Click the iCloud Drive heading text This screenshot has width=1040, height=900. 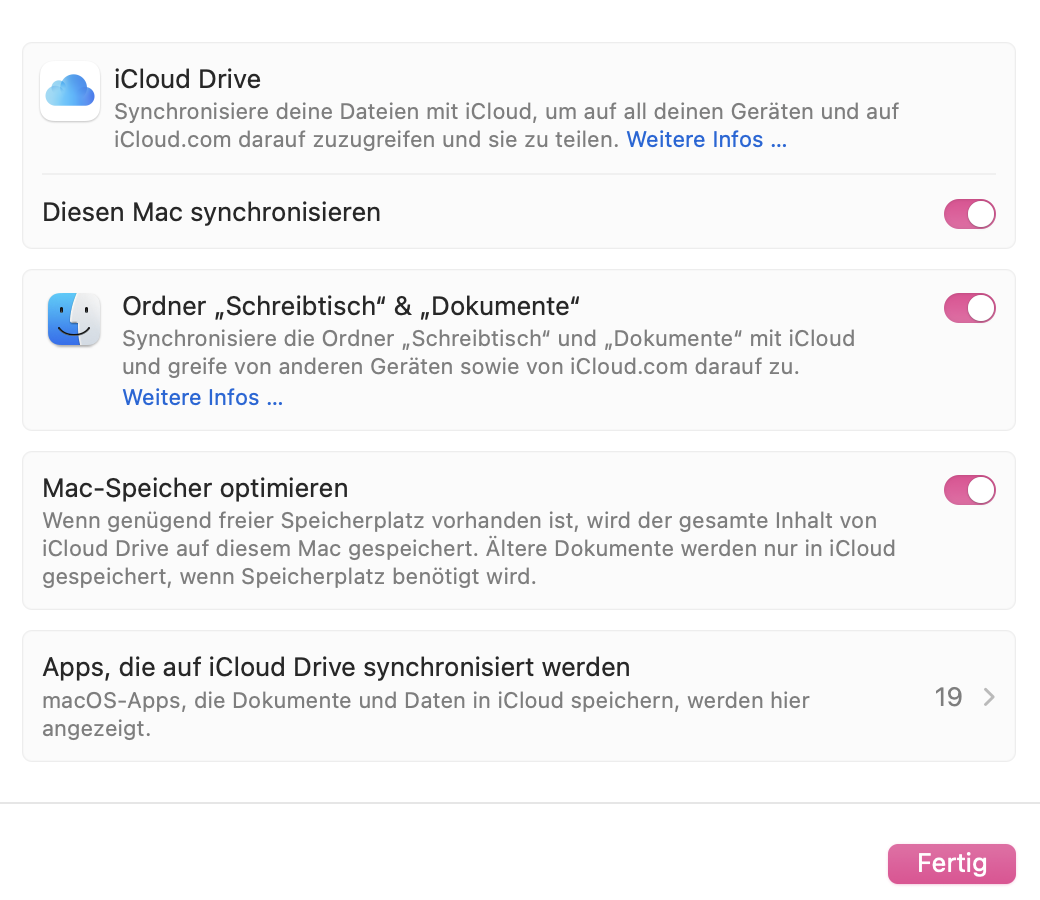coord(188,79)
